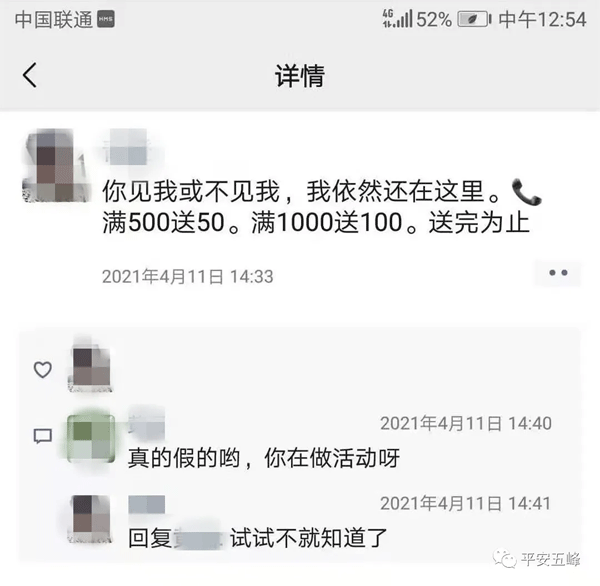
Task: Tap the blurred name after 回复
Action: 198,538
